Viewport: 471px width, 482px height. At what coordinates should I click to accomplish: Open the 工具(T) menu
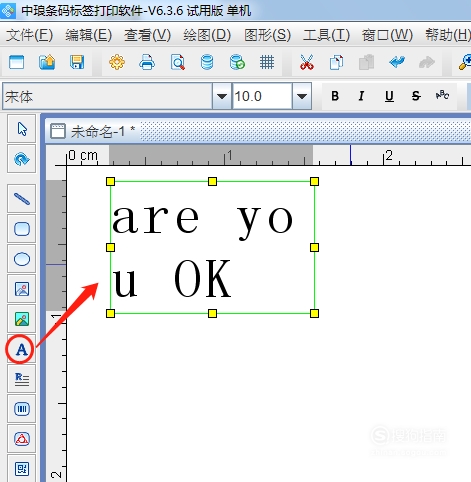326,35
